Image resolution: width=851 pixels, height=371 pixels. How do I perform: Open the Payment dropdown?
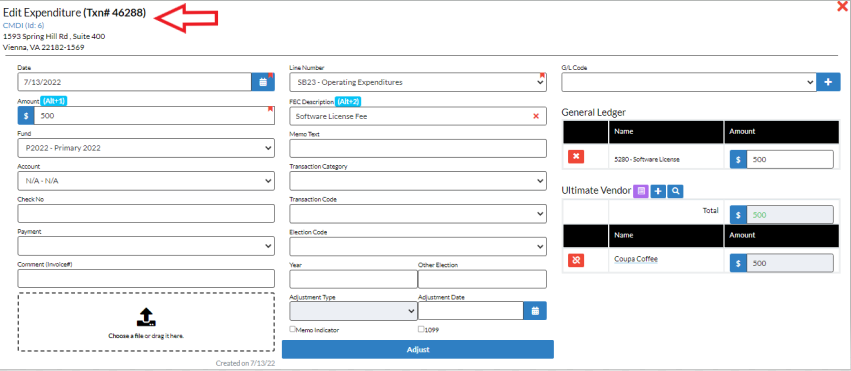(146, 246)
